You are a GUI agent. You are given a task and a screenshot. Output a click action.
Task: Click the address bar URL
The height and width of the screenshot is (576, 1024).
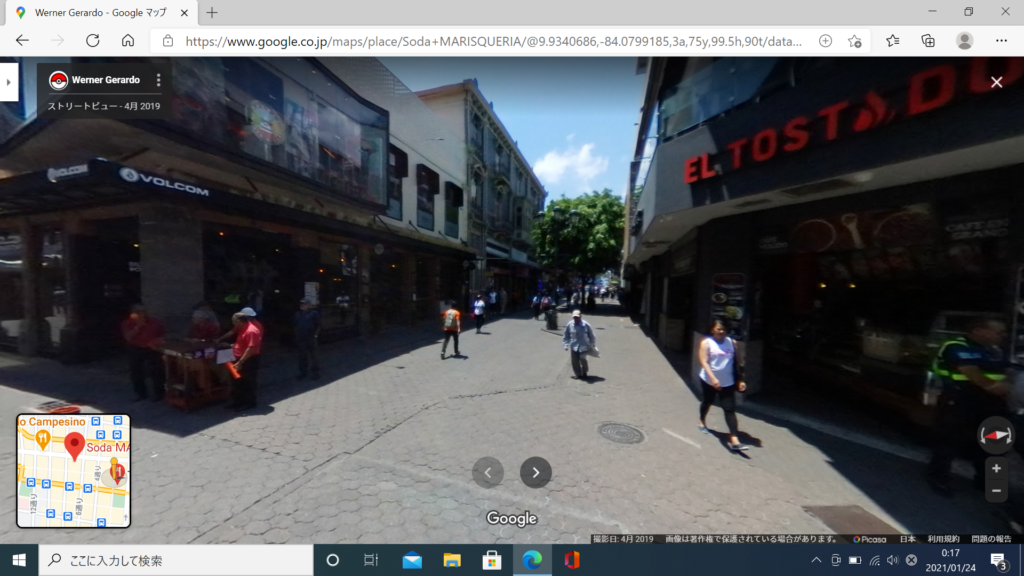tap(493, 41)
